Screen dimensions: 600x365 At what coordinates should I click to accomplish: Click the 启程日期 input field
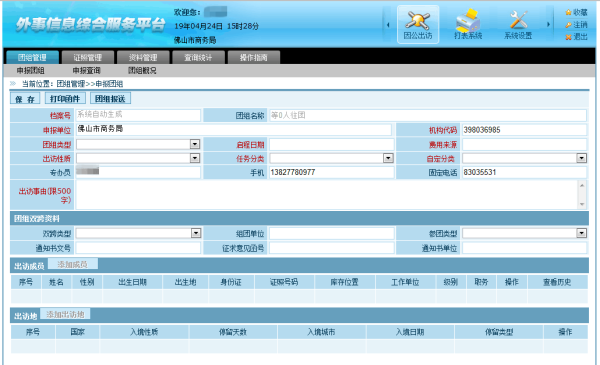(x=331, y=145)
